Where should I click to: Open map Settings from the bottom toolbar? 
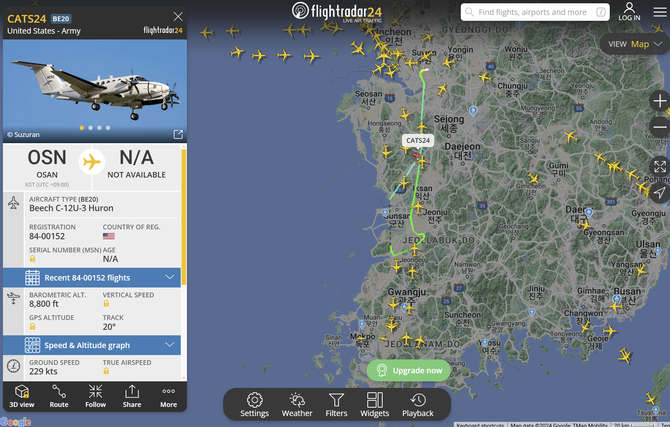point(254,404)
